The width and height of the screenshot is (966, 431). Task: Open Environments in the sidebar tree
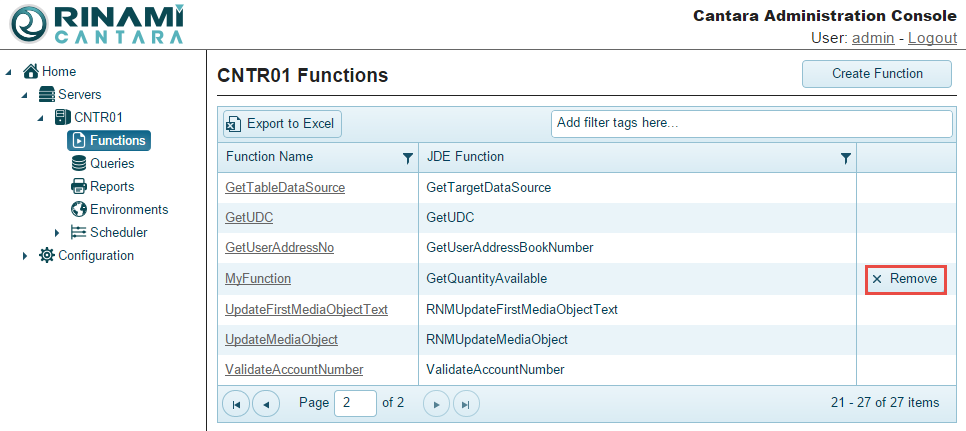click(128, 209)
